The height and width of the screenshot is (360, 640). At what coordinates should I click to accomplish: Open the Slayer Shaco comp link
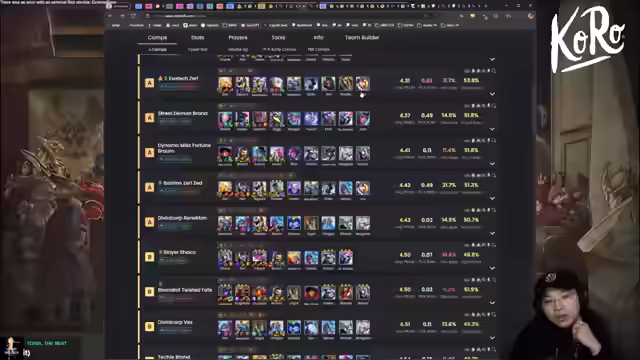point(180,252)
